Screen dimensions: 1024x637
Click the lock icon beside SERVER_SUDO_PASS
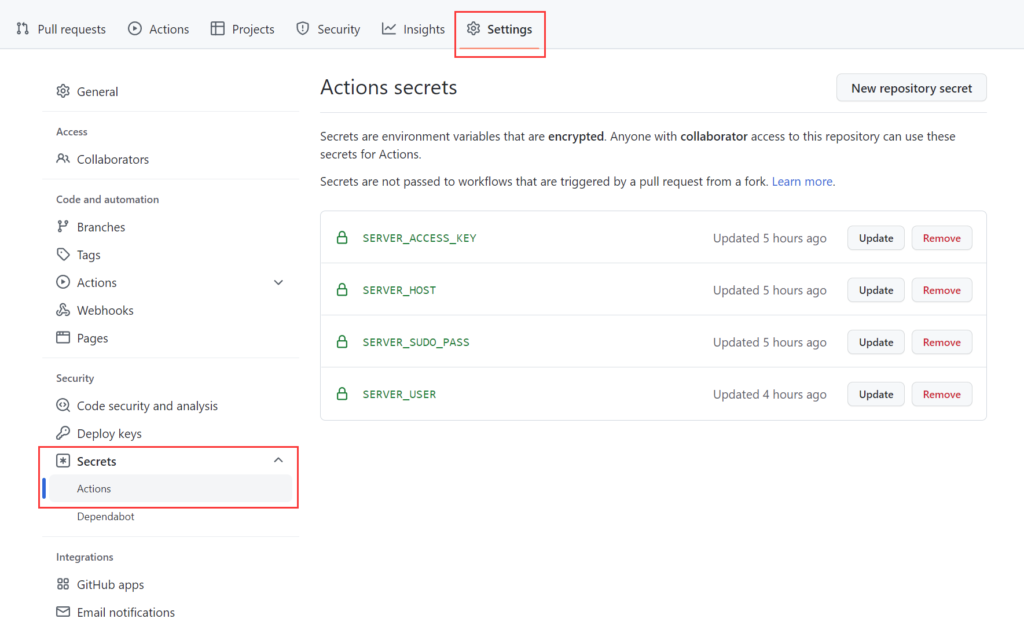[x=342, y=342]
